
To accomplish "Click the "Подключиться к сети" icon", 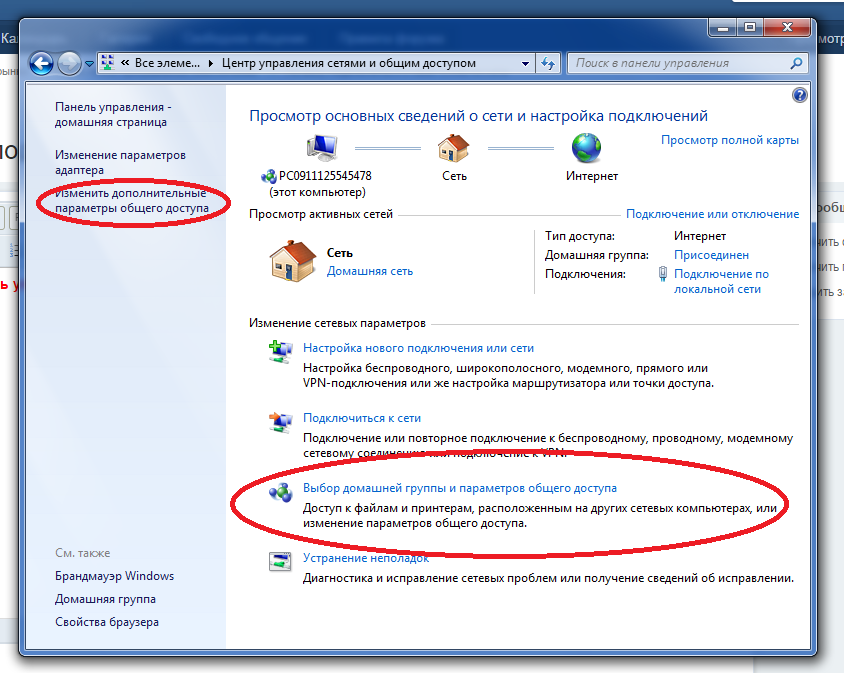I will [x=280, y=422].
